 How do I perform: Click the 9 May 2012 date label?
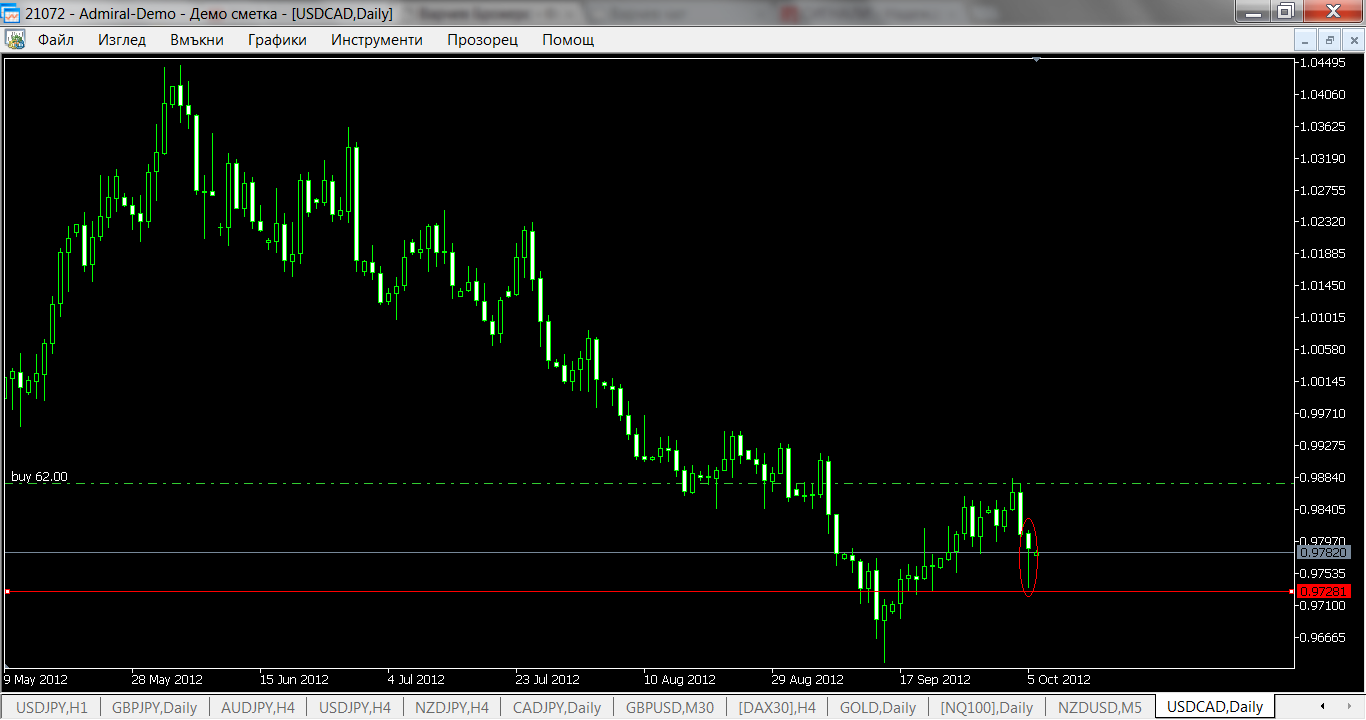(x=34, y=679)
